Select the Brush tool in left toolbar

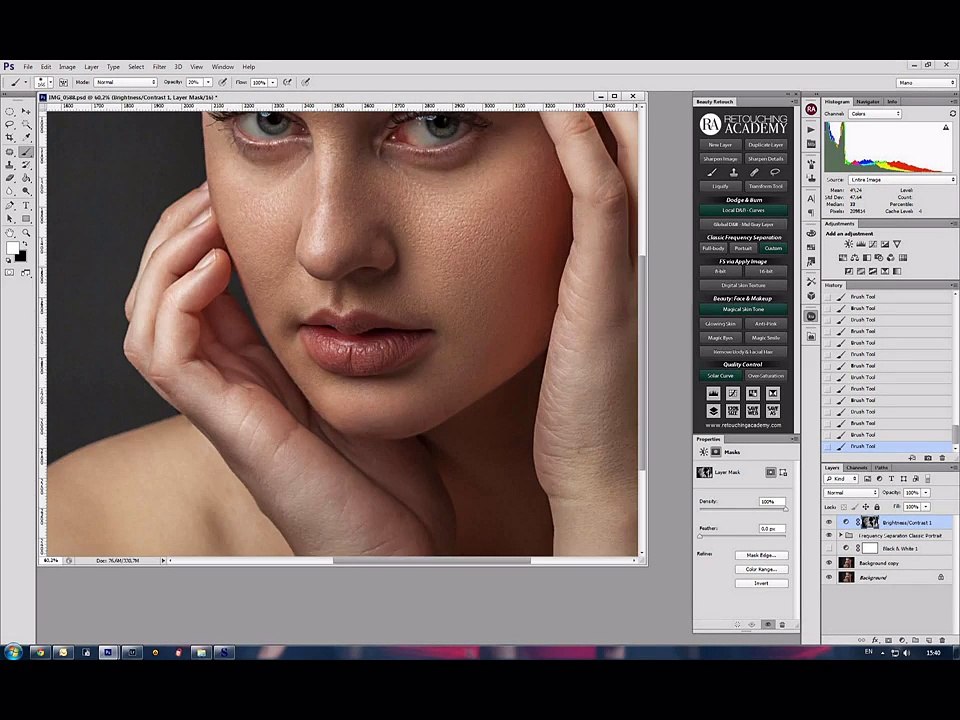(x=26, y=152)
